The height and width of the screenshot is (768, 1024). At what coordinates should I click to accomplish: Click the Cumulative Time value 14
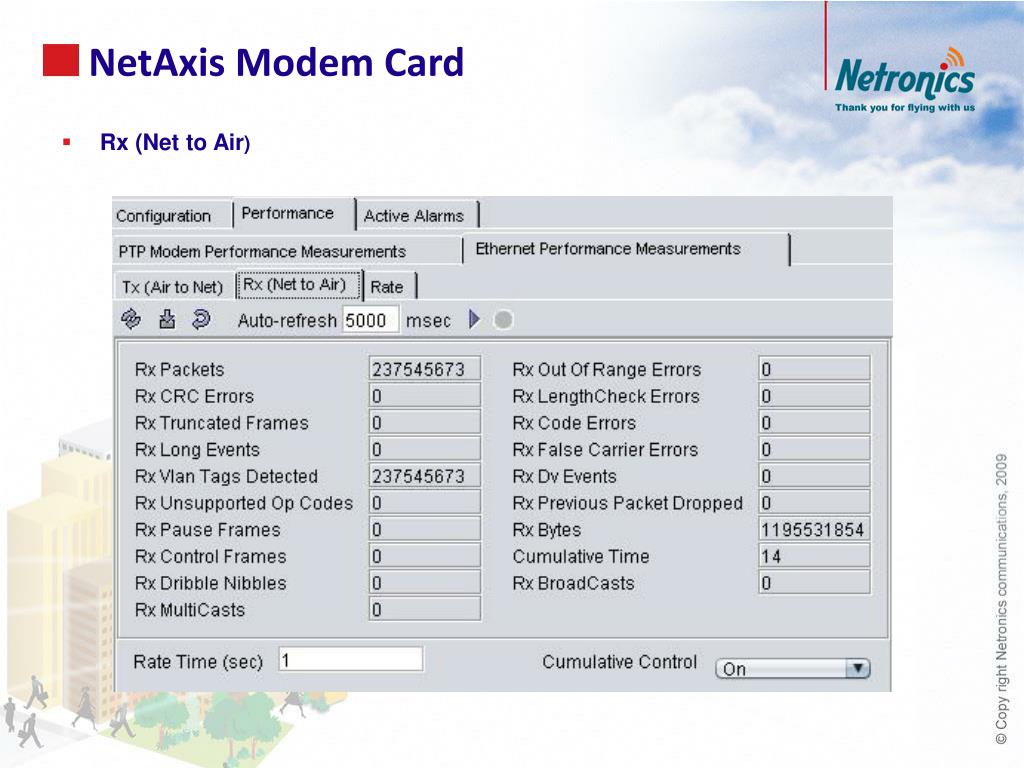[814, 556]
